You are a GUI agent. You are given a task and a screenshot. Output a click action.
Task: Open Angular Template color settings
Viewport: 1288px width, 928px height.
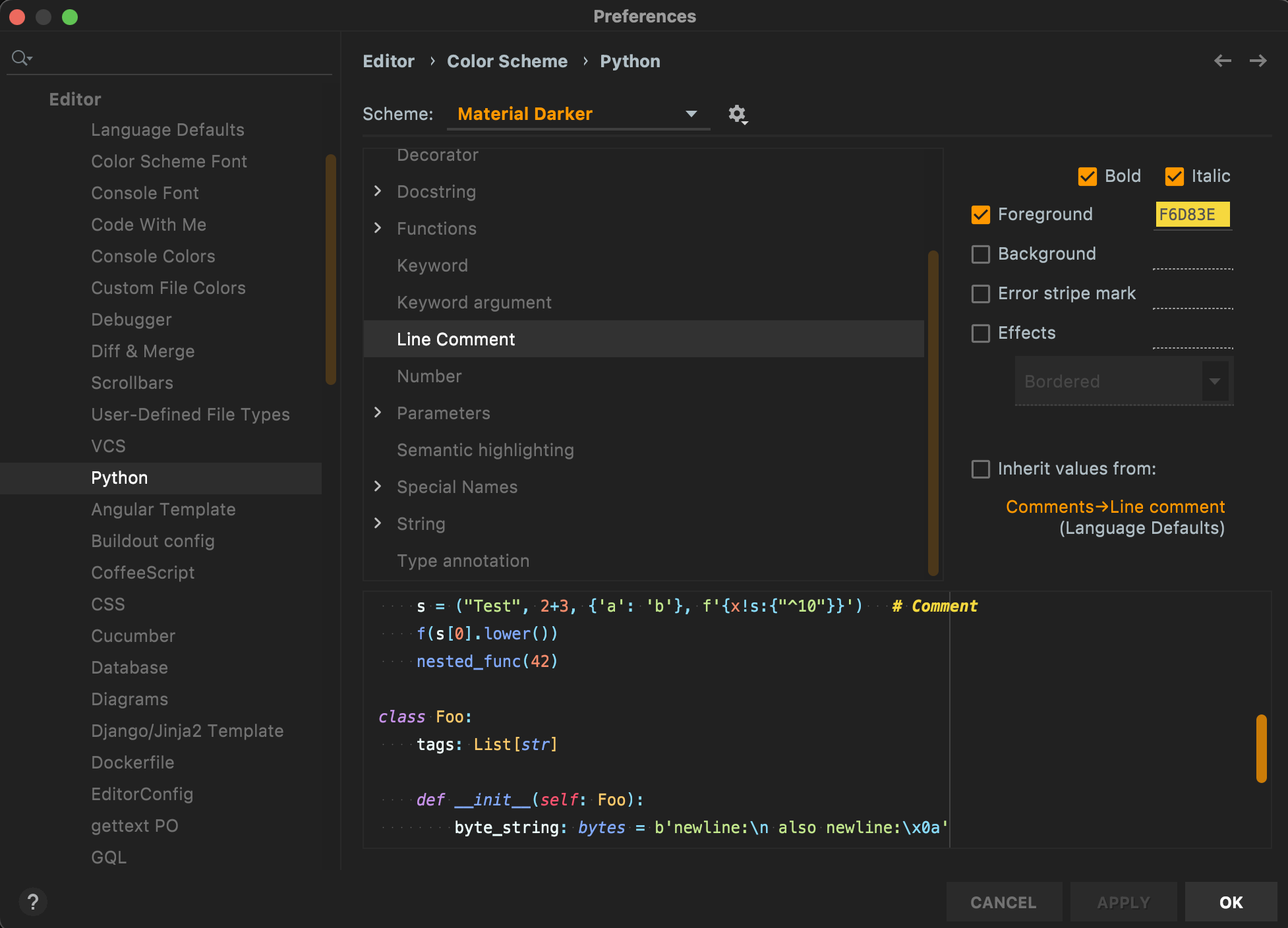click(x=163, y=509)
